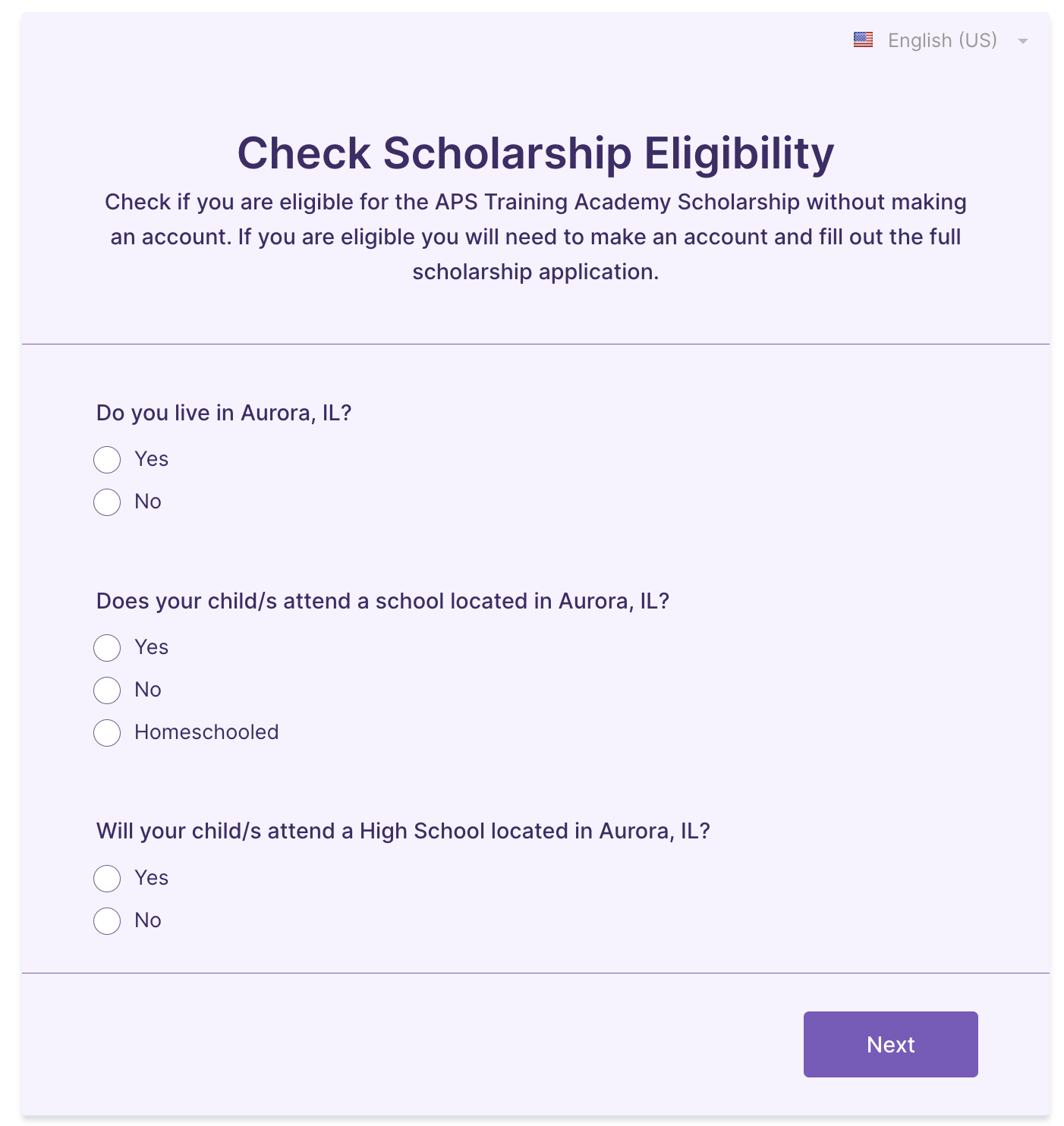Screen dimensions: 1064x1126
Task: Select Yes radio circle for living in Aurora
Action: coord(107,460)
